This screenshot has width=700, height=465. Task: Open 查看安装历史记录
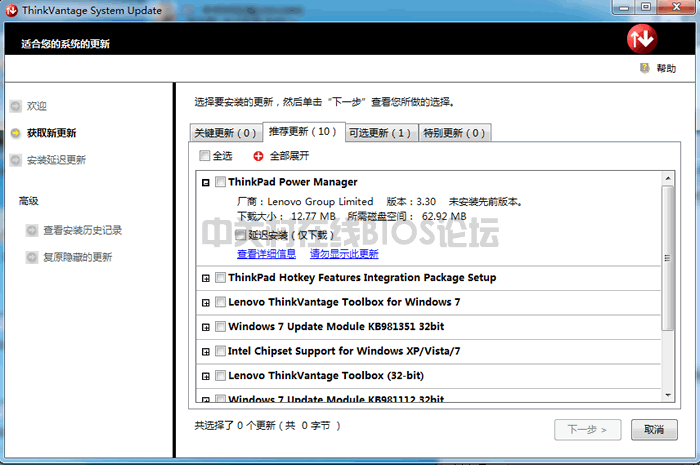(83, 230)
